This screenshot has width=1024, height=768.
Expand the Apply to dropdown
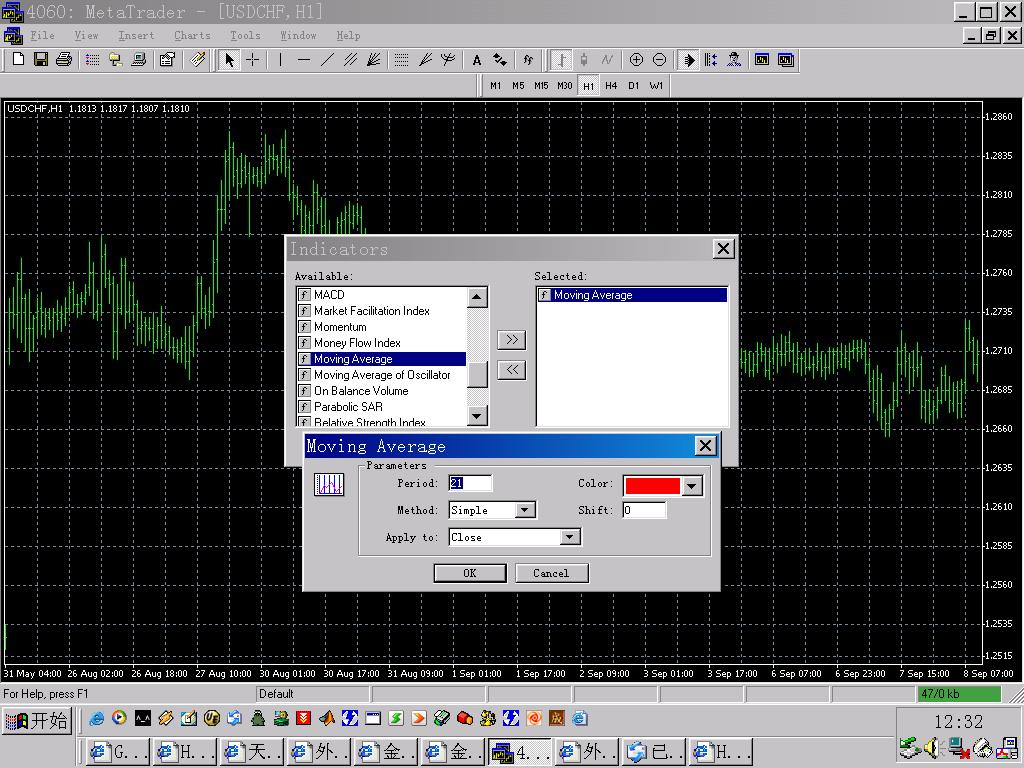pyautogui.click(x=569, y=537)
